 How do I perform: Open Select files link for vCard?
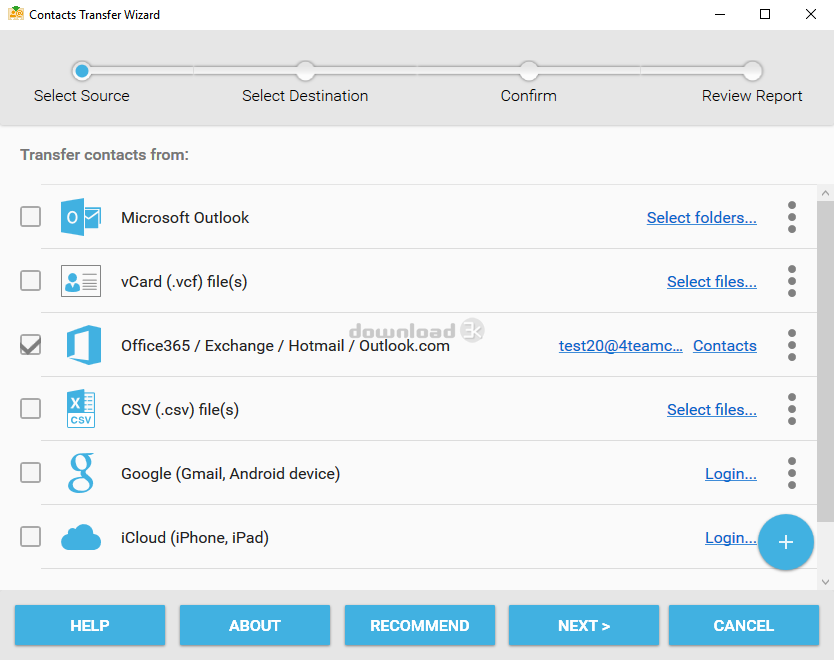pyautogui.click(x=712, y=281)
